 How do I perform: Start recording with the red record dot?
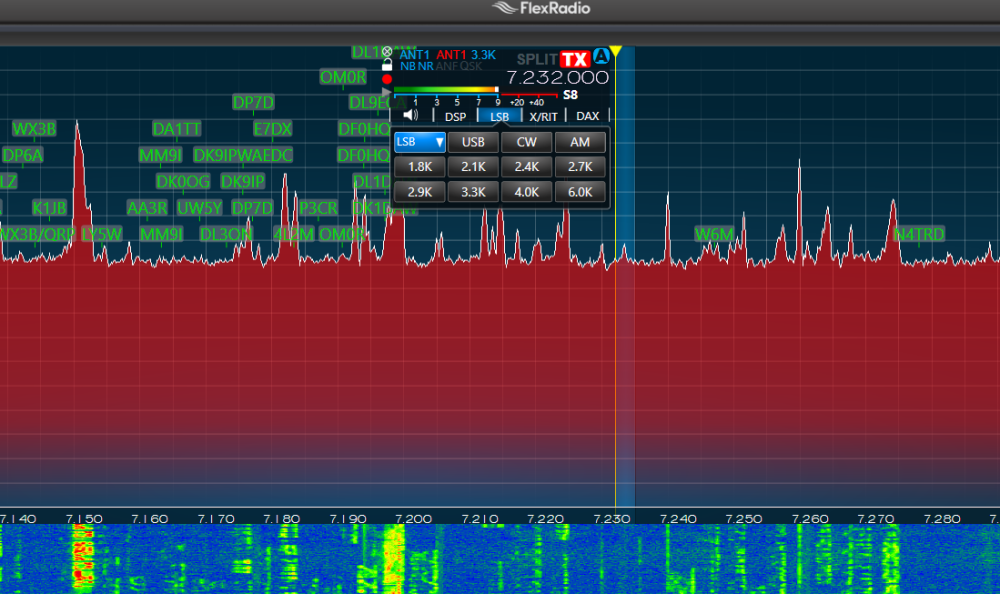pos(387,79)
